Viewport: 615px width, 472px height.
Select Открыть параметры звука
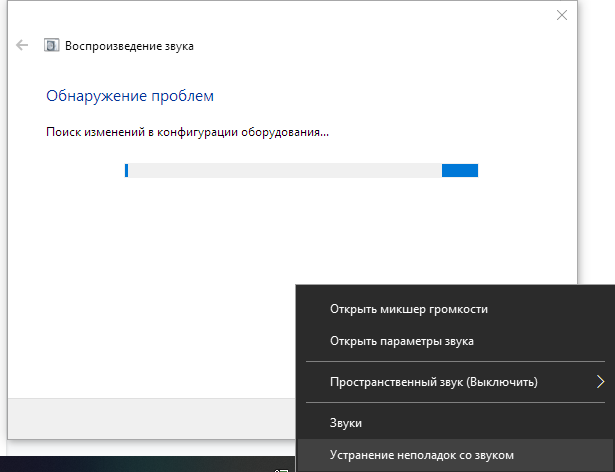(x=455, y=341)
